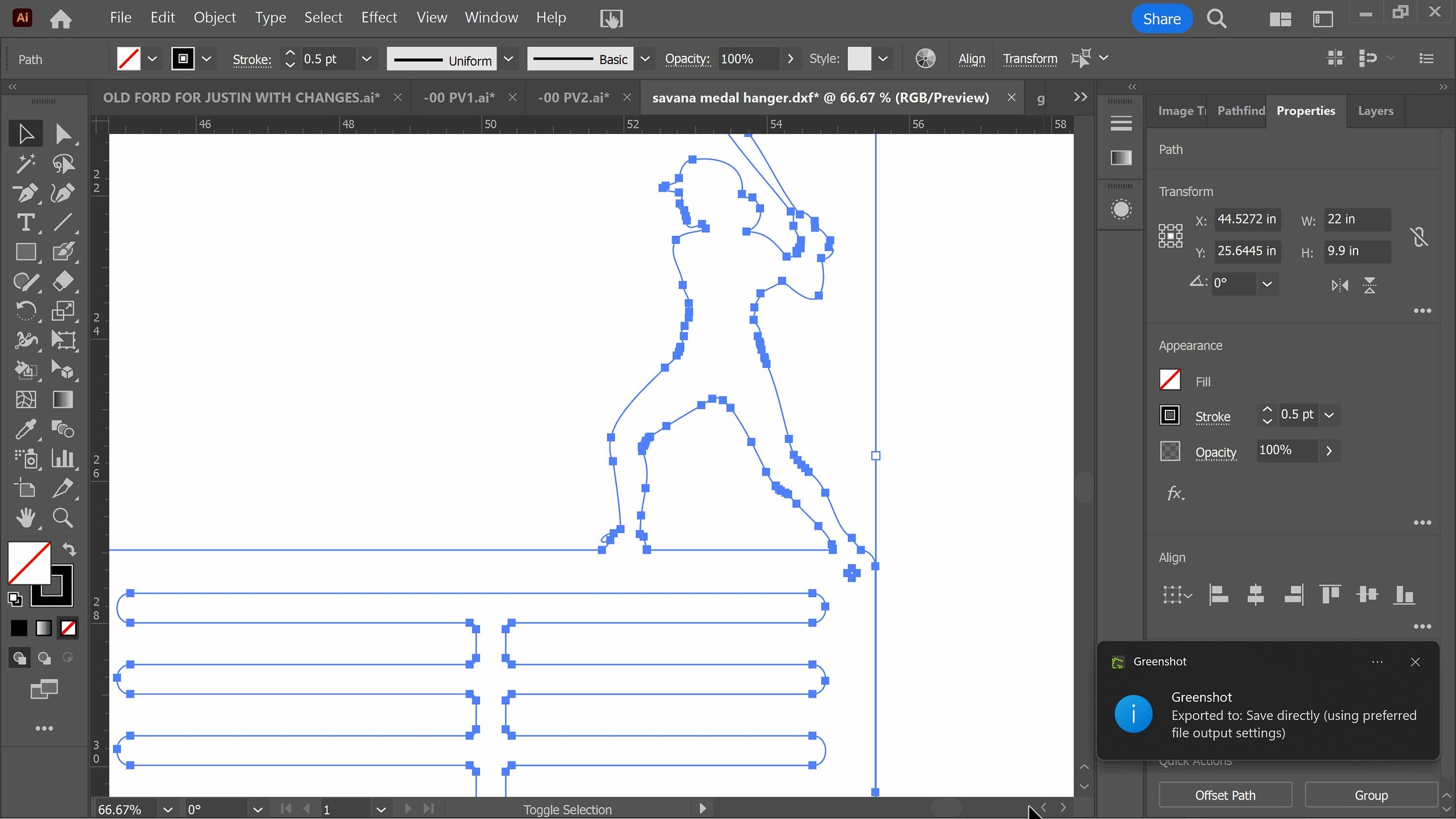This screenshot has height=819, width=1456.
Task: Select the Shape Builder tool
Action: (26, 370)
